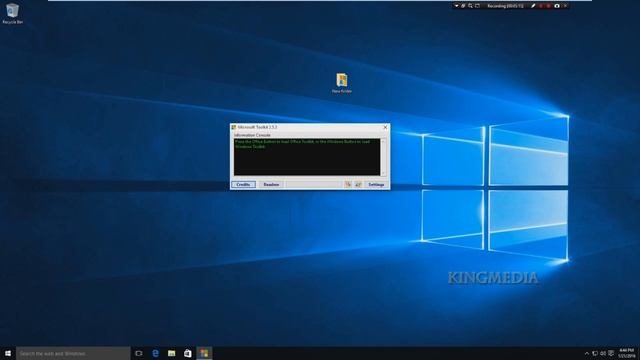Click the pencil annotate icon on recorder bar

click(x=533, y=6)
